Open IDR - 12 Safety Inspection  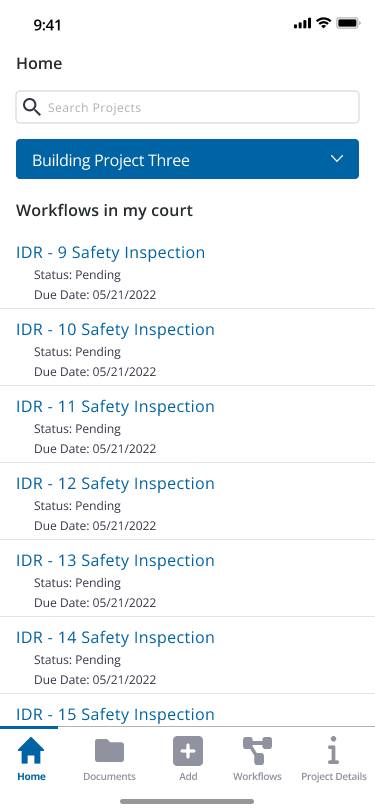115,484
